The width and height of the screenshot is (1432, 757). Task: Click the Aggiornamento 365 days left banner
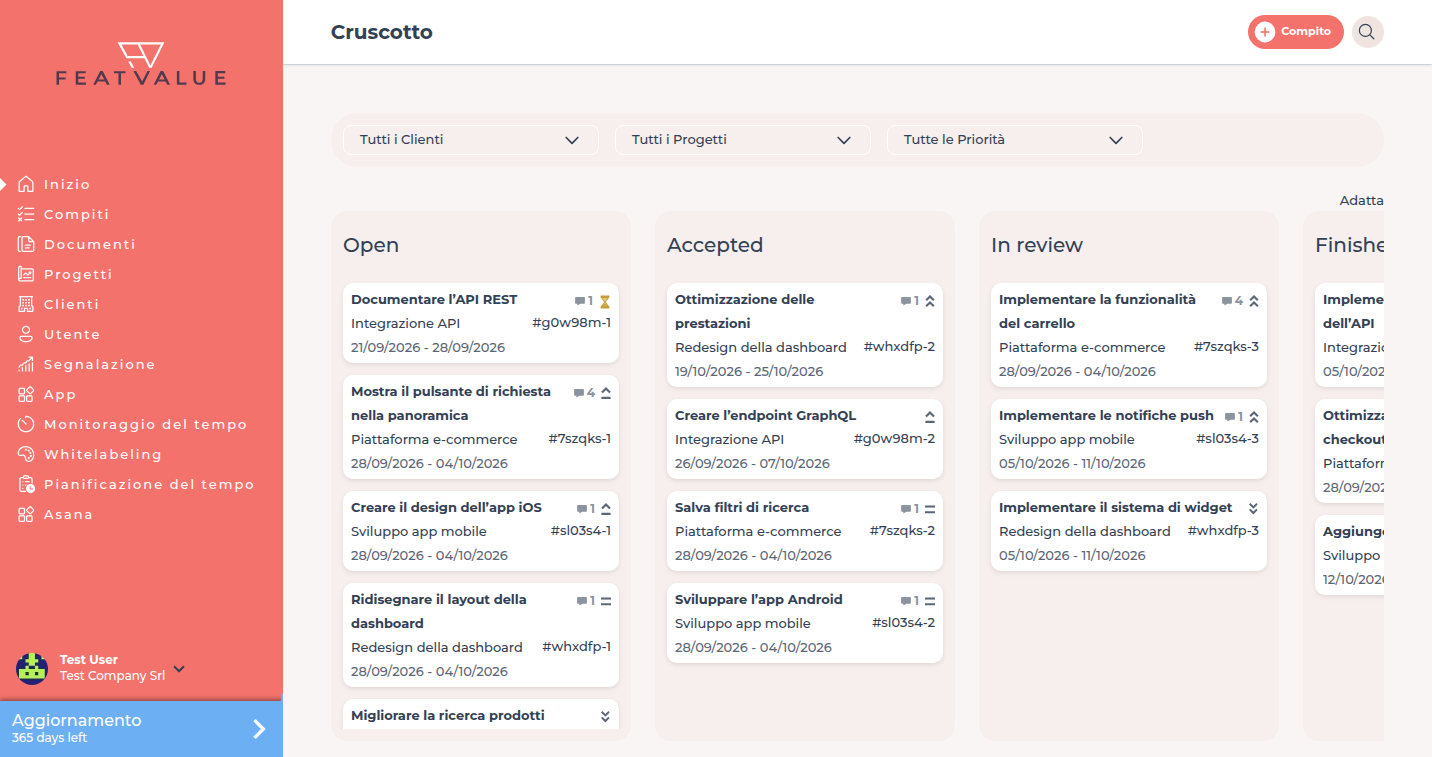tap(141, 729)
